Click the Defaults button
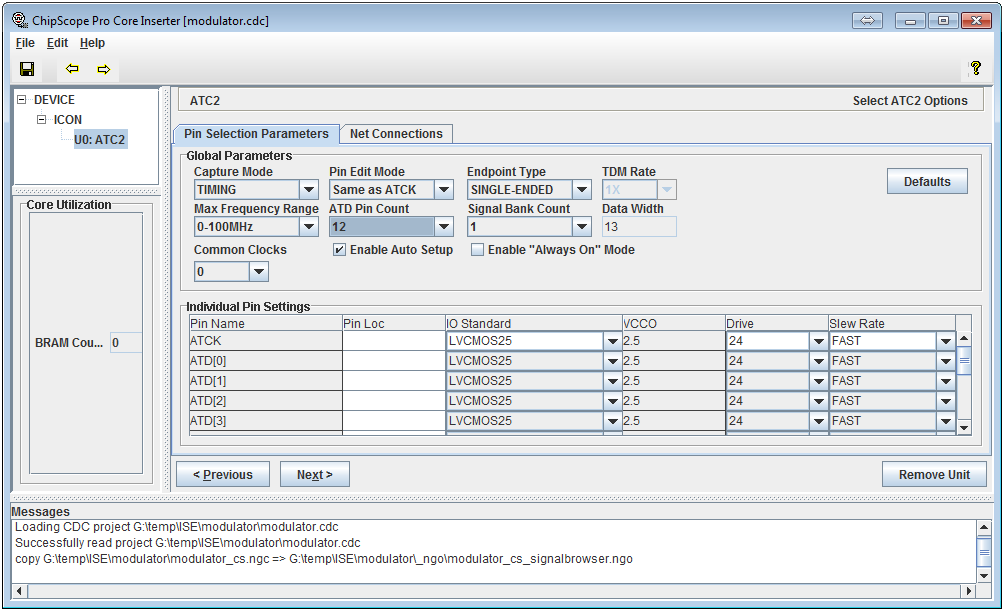This screenshot has width=1005, height=612. pyautogui.click(x=927, y=181)
